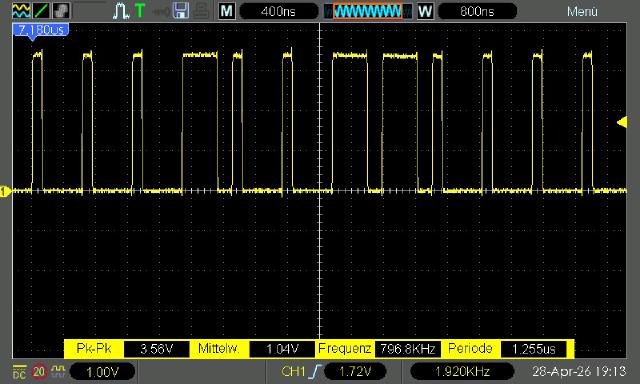Click the Periode measurement label
The width and height of the screenshot is (640, 384).
[x=470, y=348]
